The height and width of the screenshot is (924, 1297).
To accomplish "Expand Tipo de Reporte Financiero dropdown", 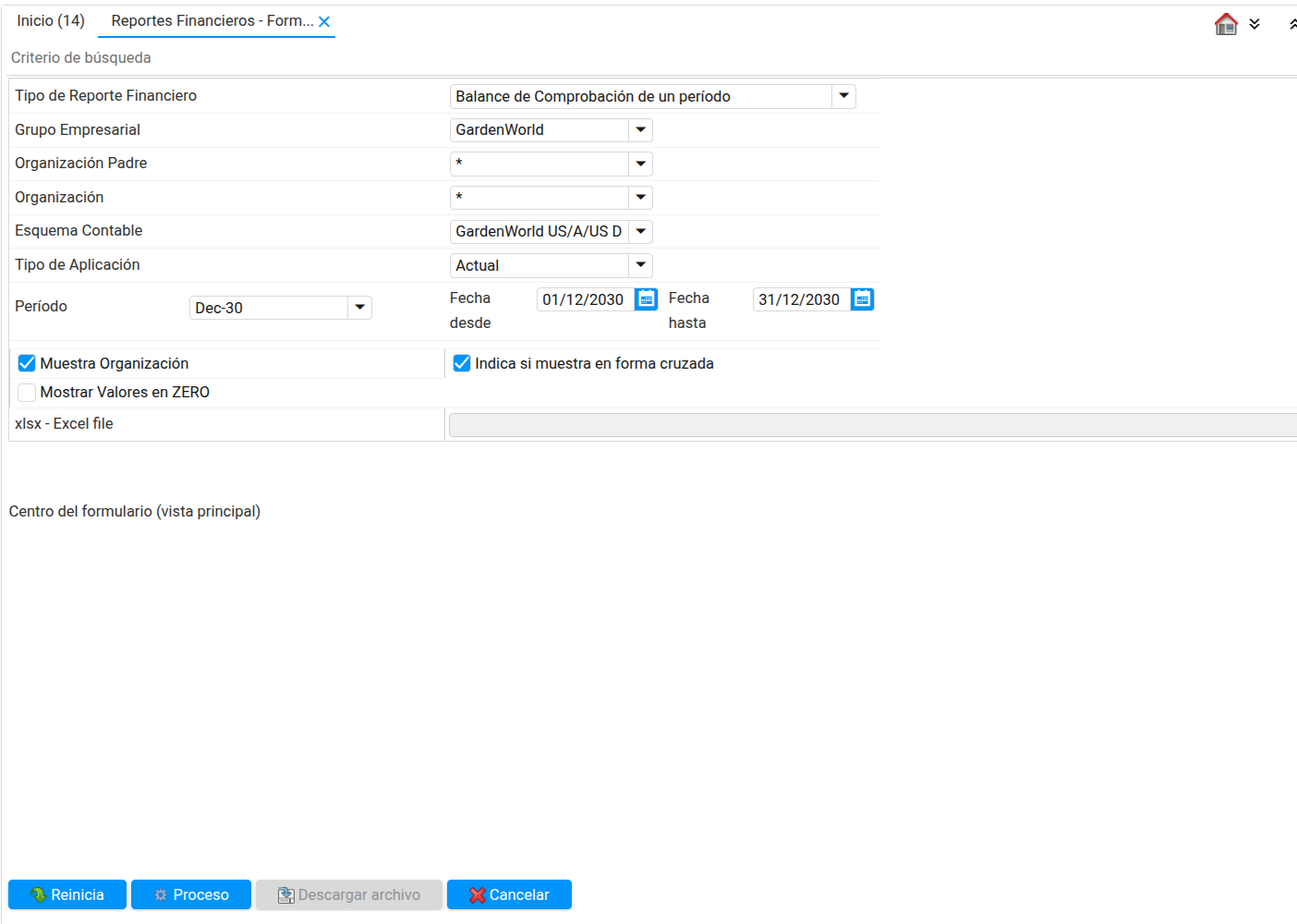I will [x=843, y=96].
